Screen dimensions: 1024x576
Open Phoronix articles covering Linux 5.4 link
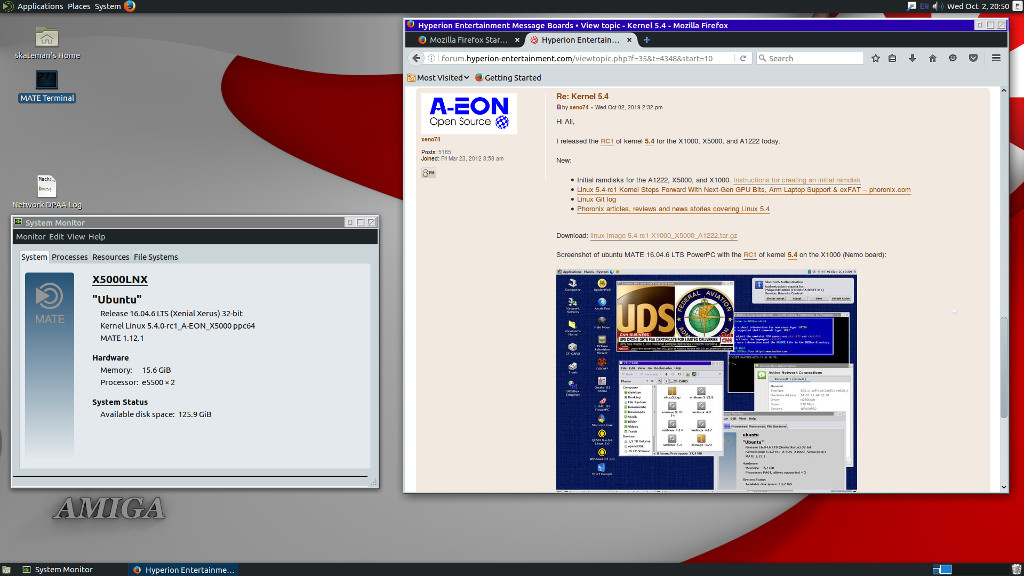(x=673, y=209)
